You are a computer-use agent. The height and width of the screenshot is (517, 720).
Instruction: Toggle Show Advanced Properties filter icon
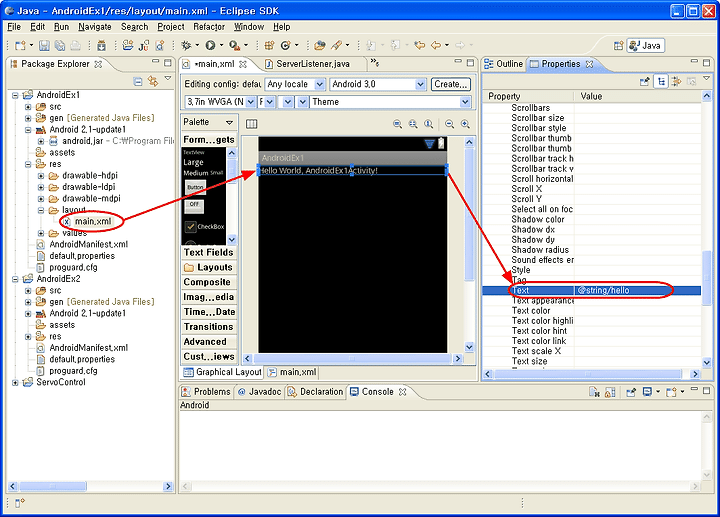pyautogui.click(x=676, y=82)
